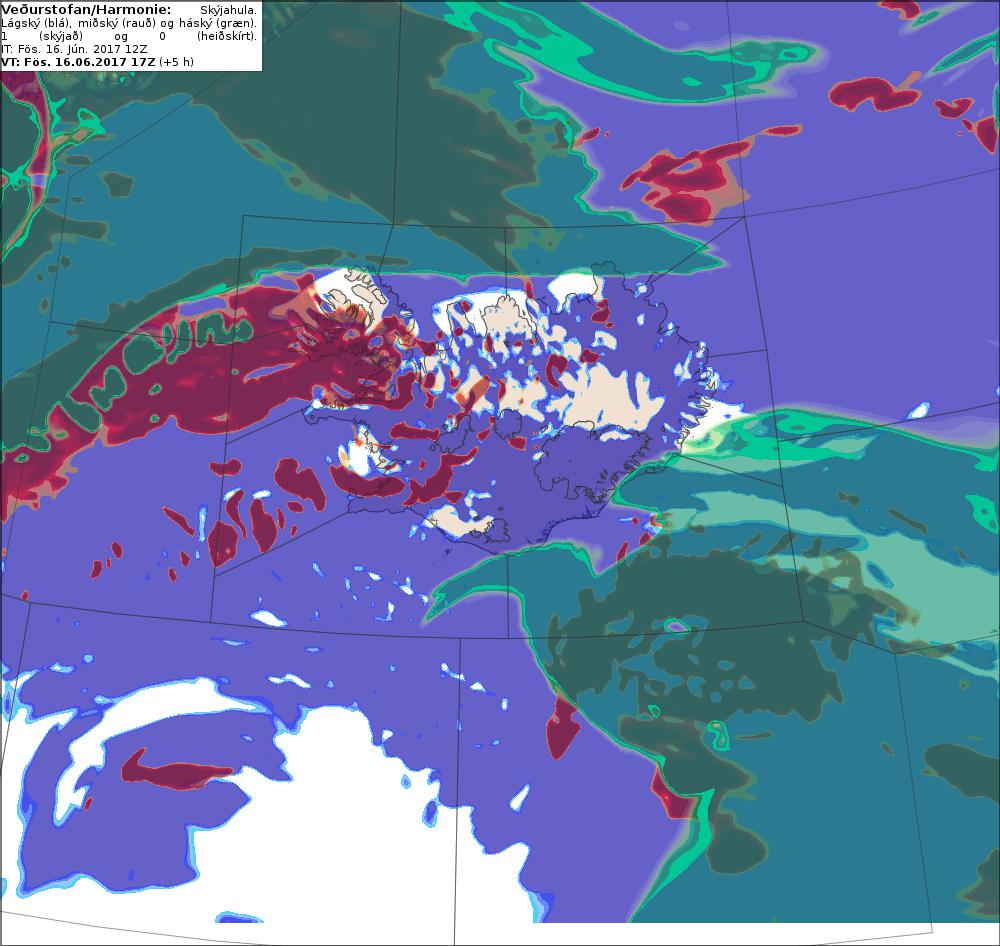Click the "Lágský (blá), miðský (rauð)" legend line

(x=129, y=24)
